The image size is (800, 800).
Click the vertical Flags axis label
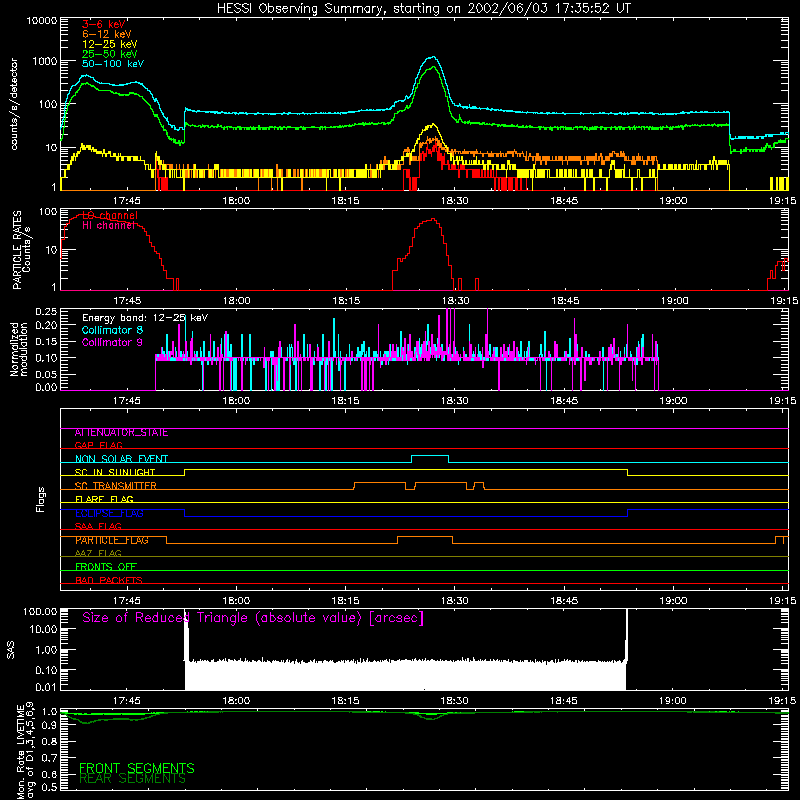coord(41,499)
